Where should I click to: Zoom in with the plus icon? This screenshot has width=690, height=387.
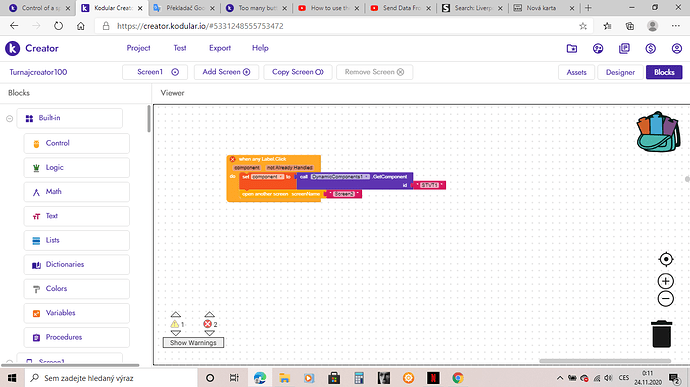(x=666, y=281)
